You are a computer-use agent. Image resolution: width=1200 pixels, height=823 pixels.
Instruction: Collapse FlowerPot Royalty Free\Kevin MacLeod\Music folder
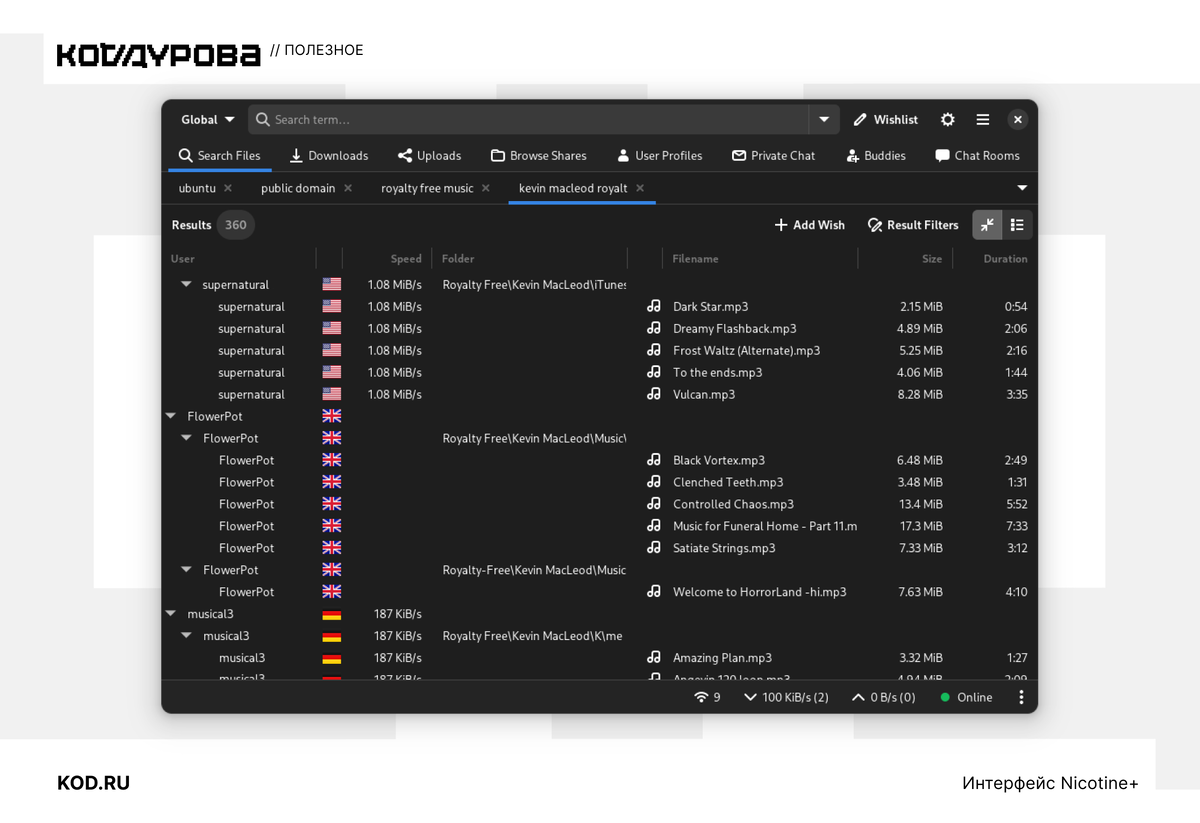[186, 439]
